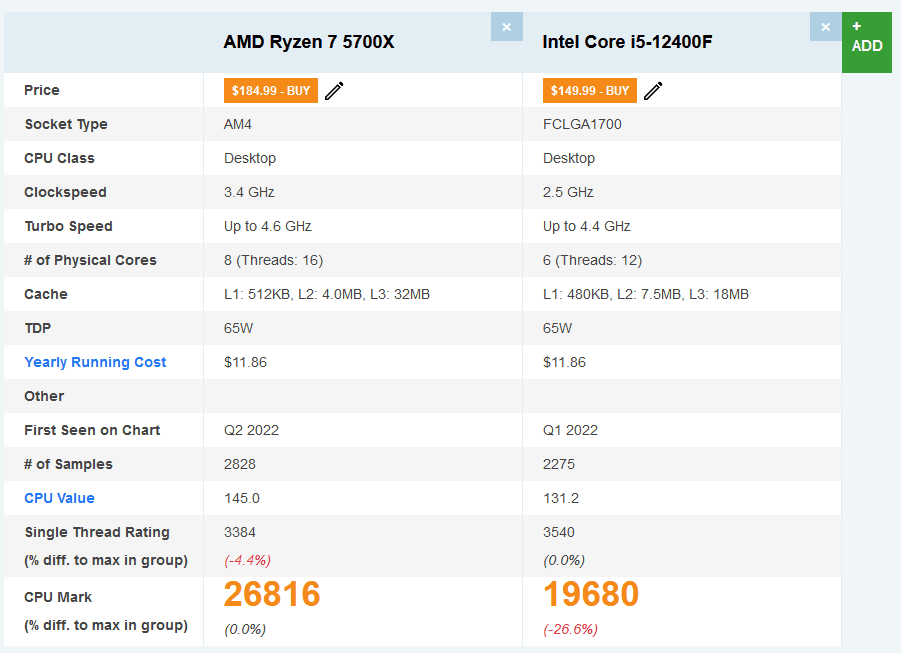Image resolution: width=901 pixels, height=653 pixels.
Task: Click single thread rating 3540
Action: pos(559,532)
